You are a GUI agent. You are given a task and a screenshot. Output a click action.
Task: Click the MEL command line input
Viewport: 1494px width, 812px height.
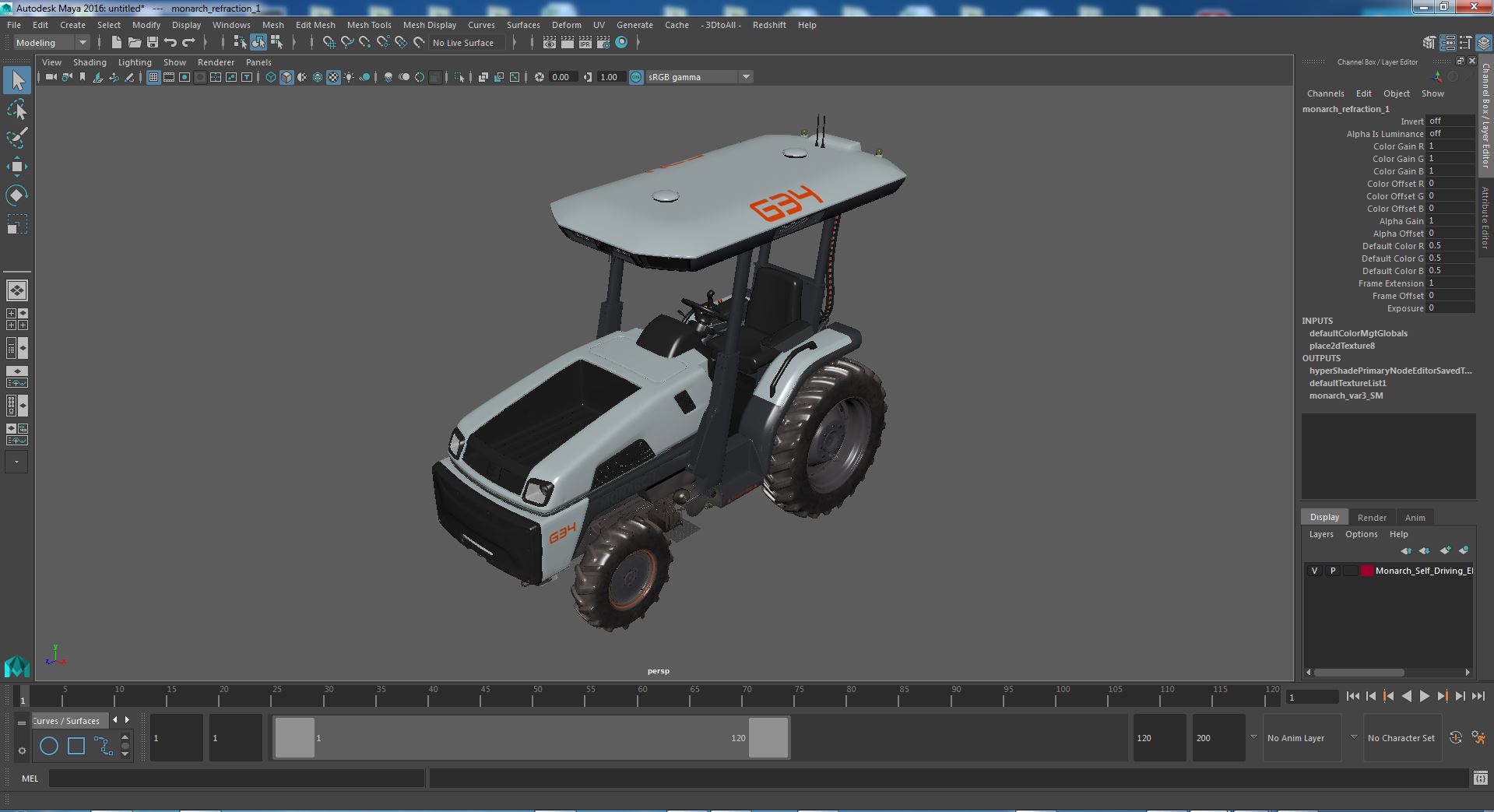coord(237,778)
